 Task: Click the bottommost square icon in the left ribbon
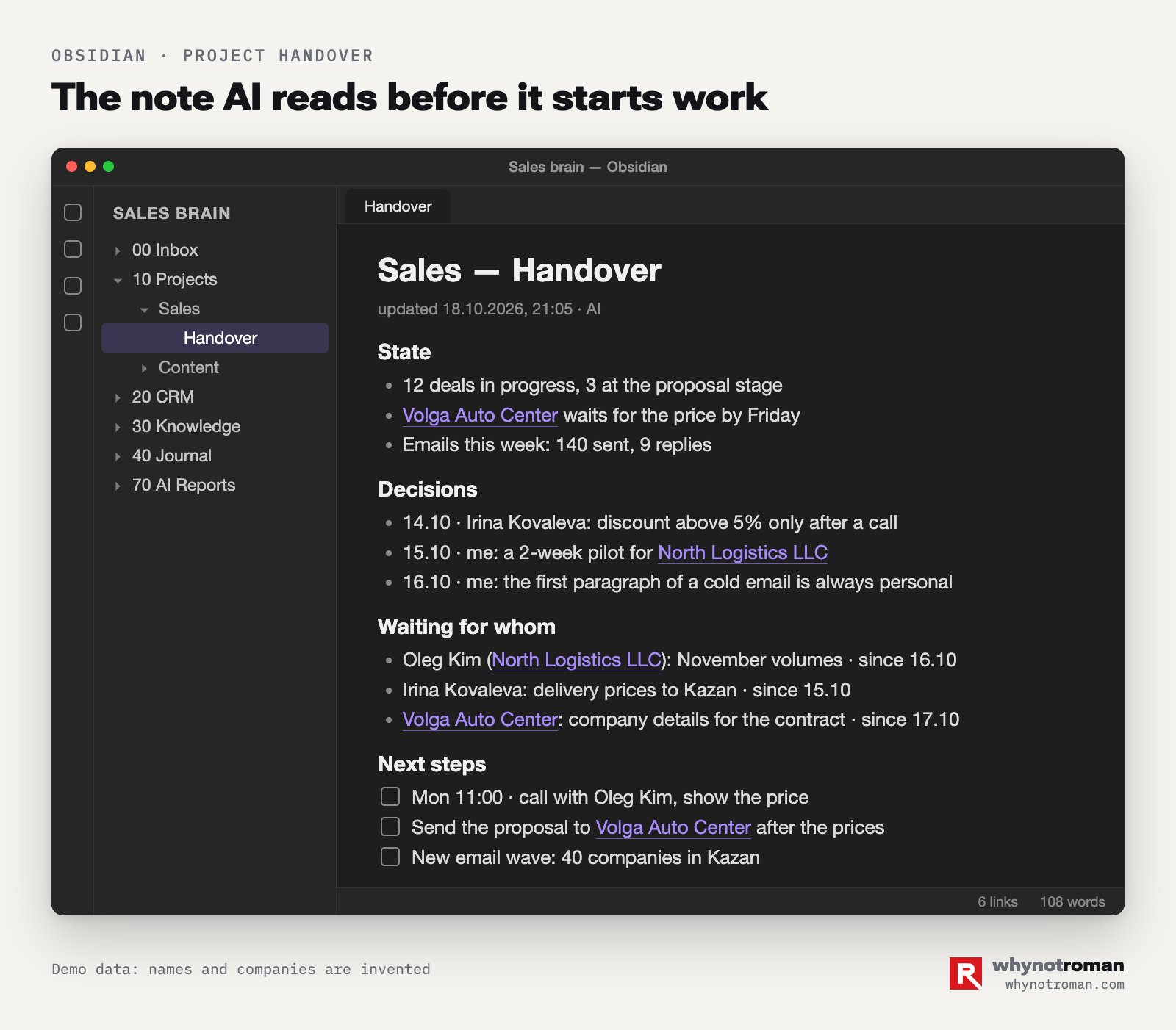point(73,323)
